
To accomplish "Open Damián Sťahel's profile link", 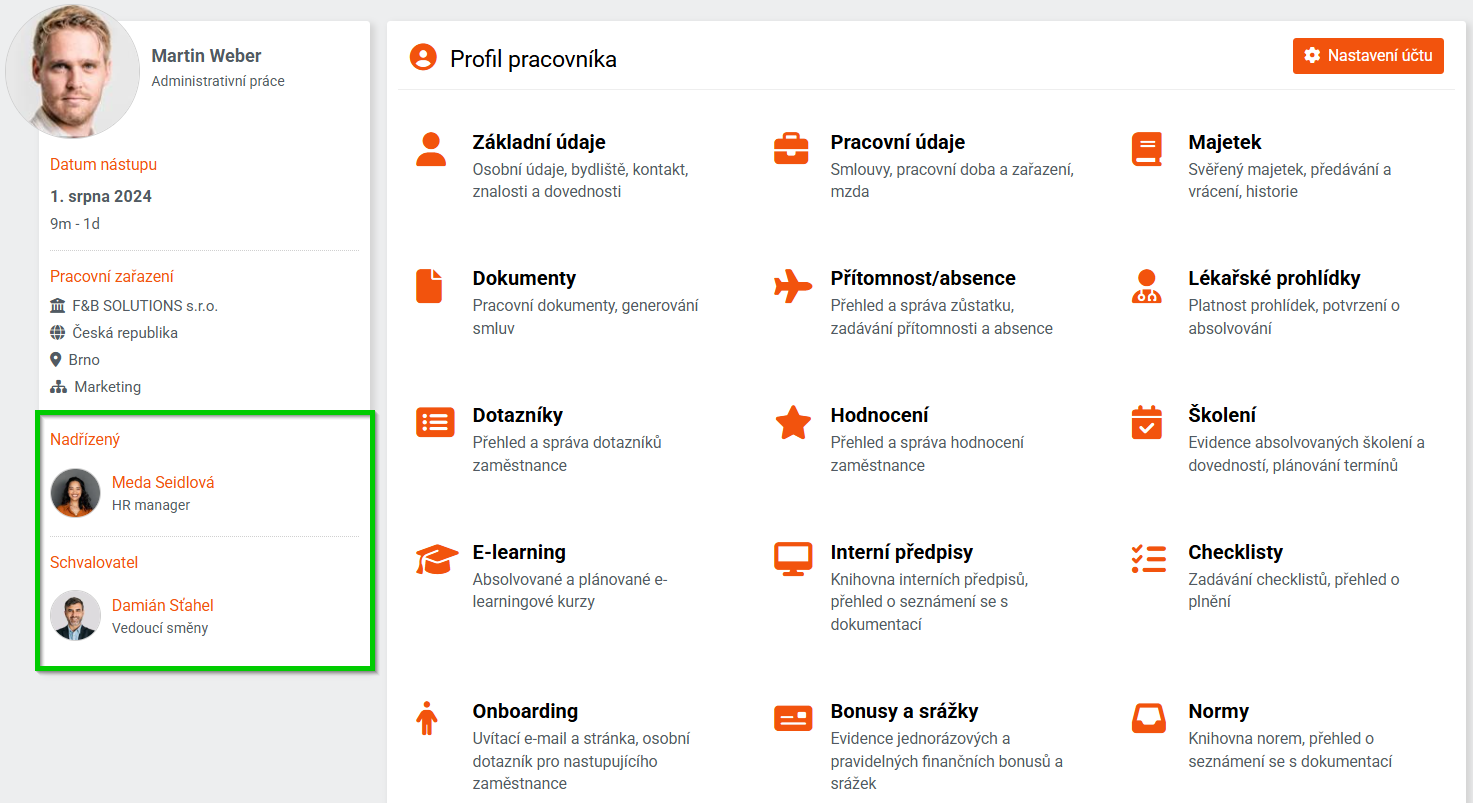I will (163, 605).
